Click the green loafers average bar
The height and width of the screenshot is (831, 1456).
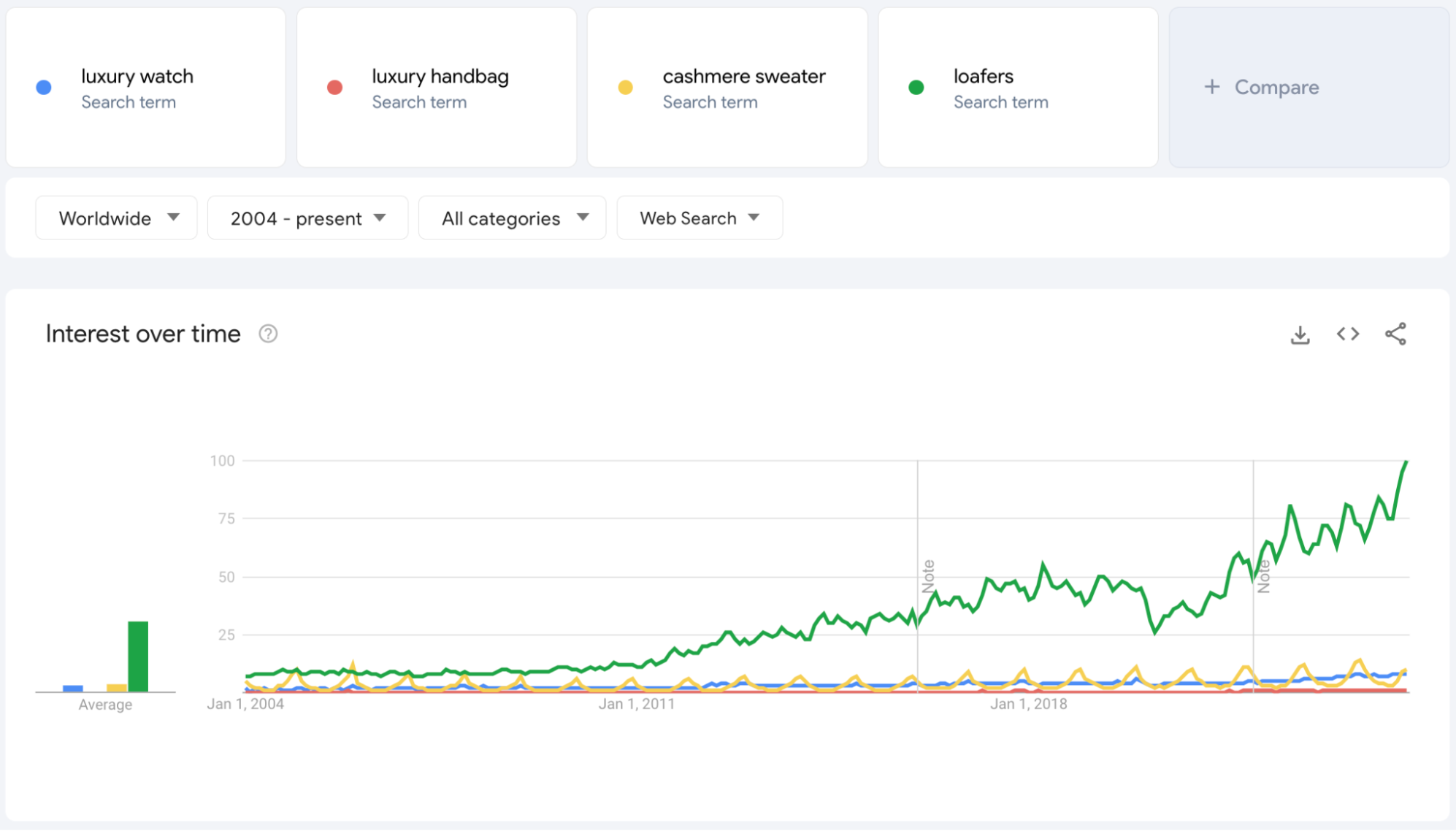(138, 656)
